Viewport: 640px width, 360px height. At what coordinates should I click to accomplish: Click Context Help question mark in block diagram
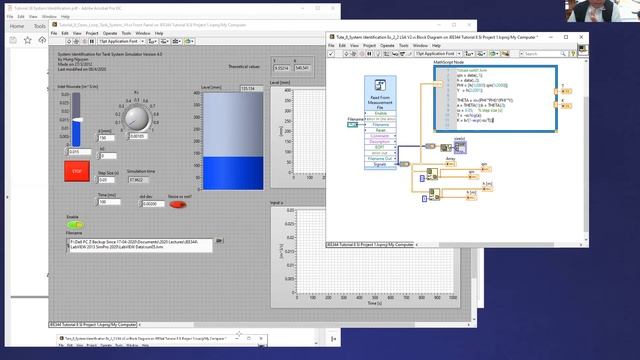point(573,53)
